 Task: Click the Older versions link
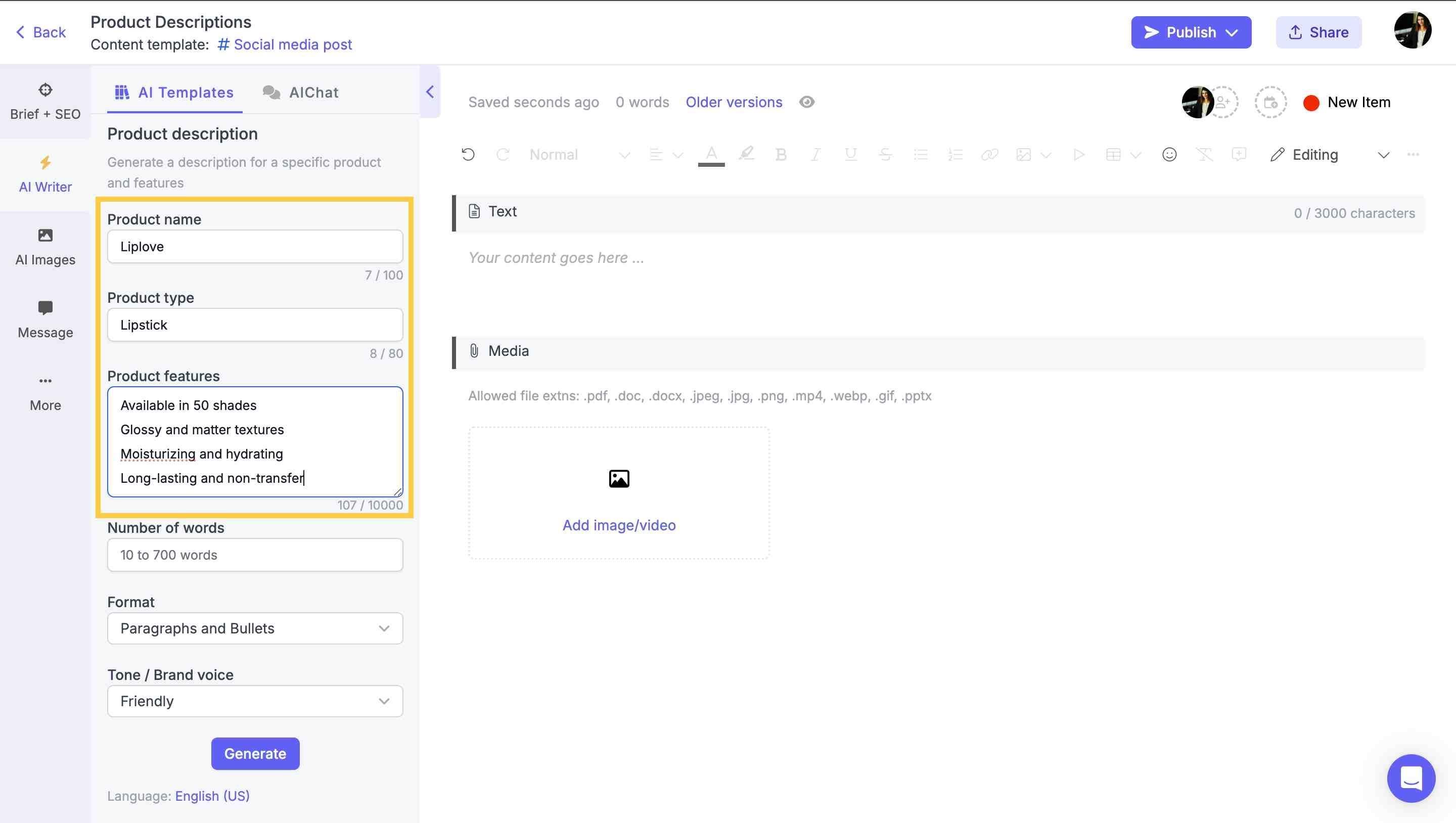[734, 101]
